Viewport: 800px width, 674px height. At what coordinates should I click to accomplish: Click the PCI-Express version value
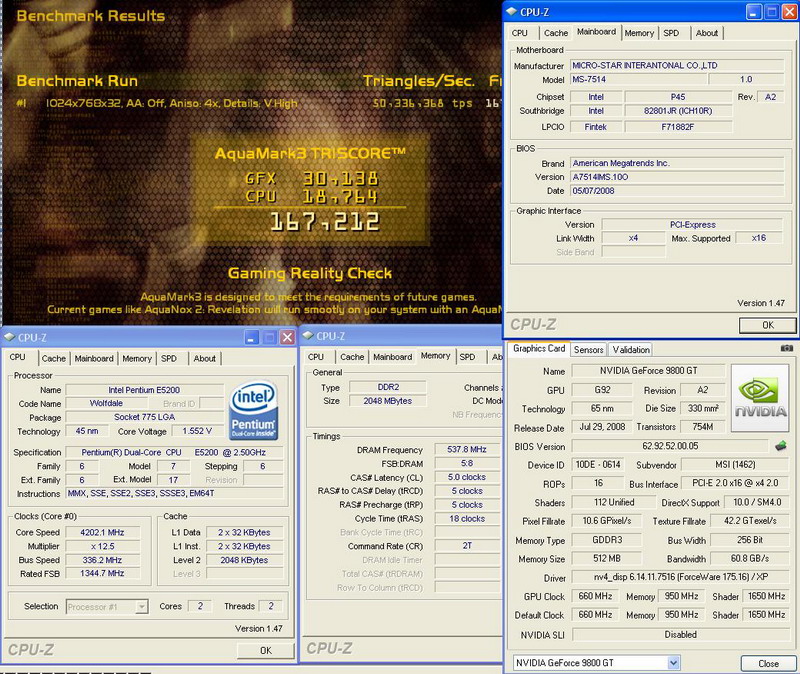(x=692, y=224)
